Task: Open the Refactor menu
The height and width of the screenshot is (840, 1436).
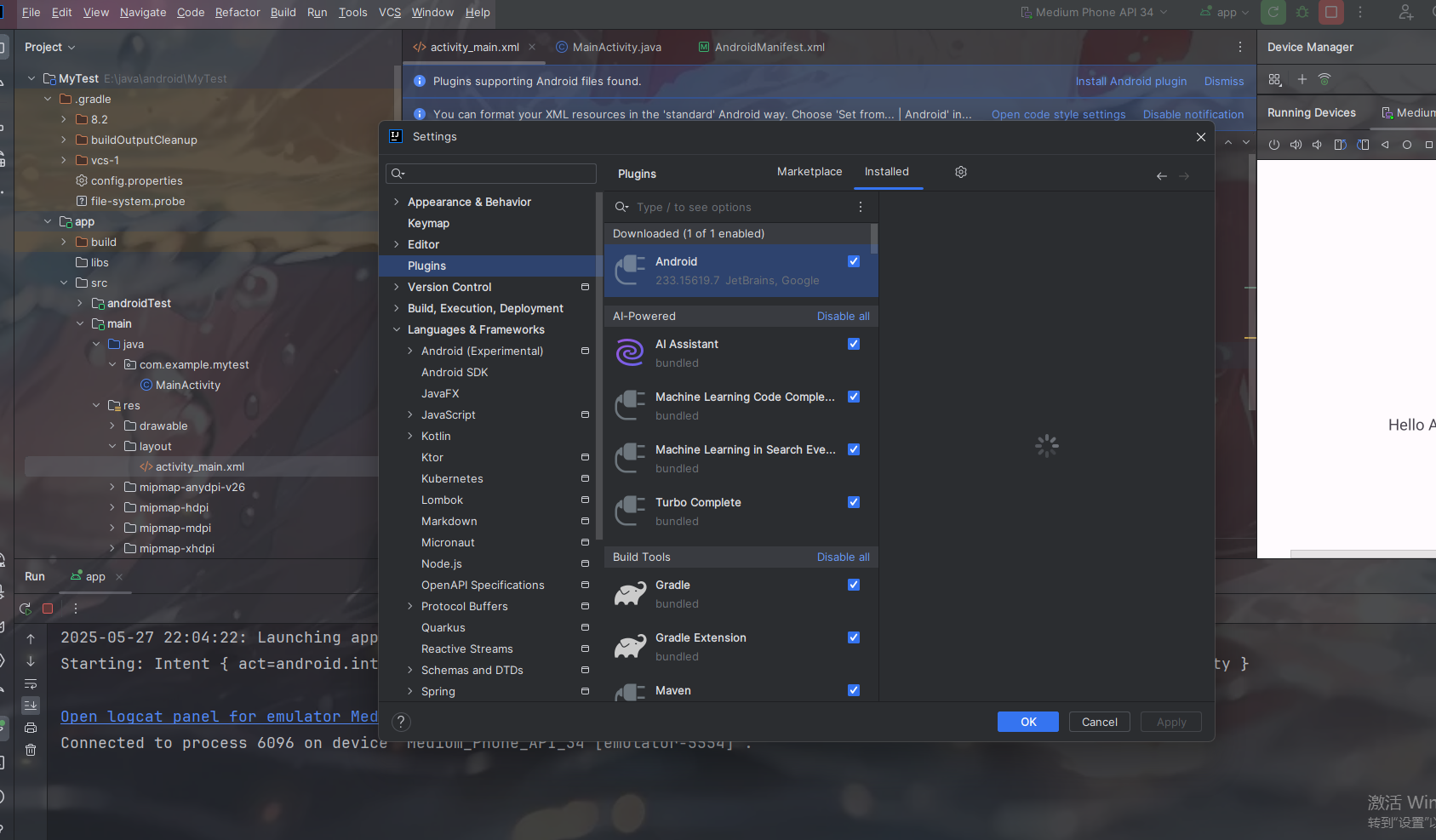Action: 237,12
